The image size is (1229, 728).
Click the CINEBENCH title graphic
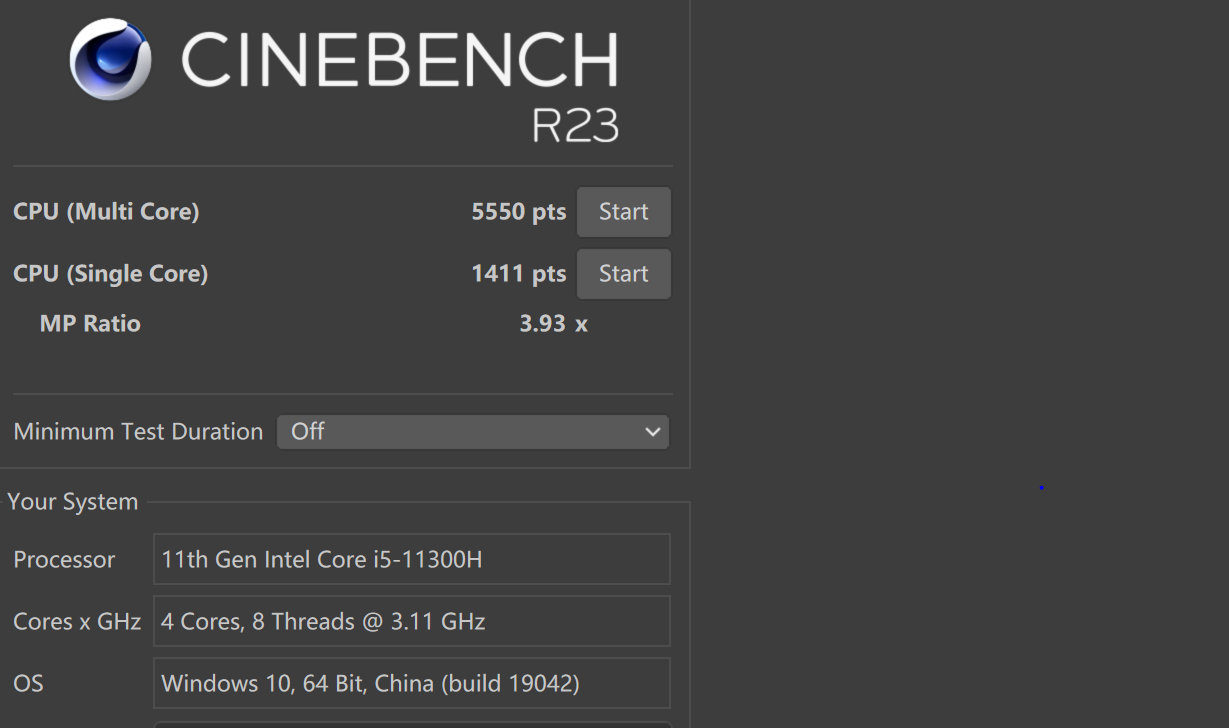pos(400,58)
